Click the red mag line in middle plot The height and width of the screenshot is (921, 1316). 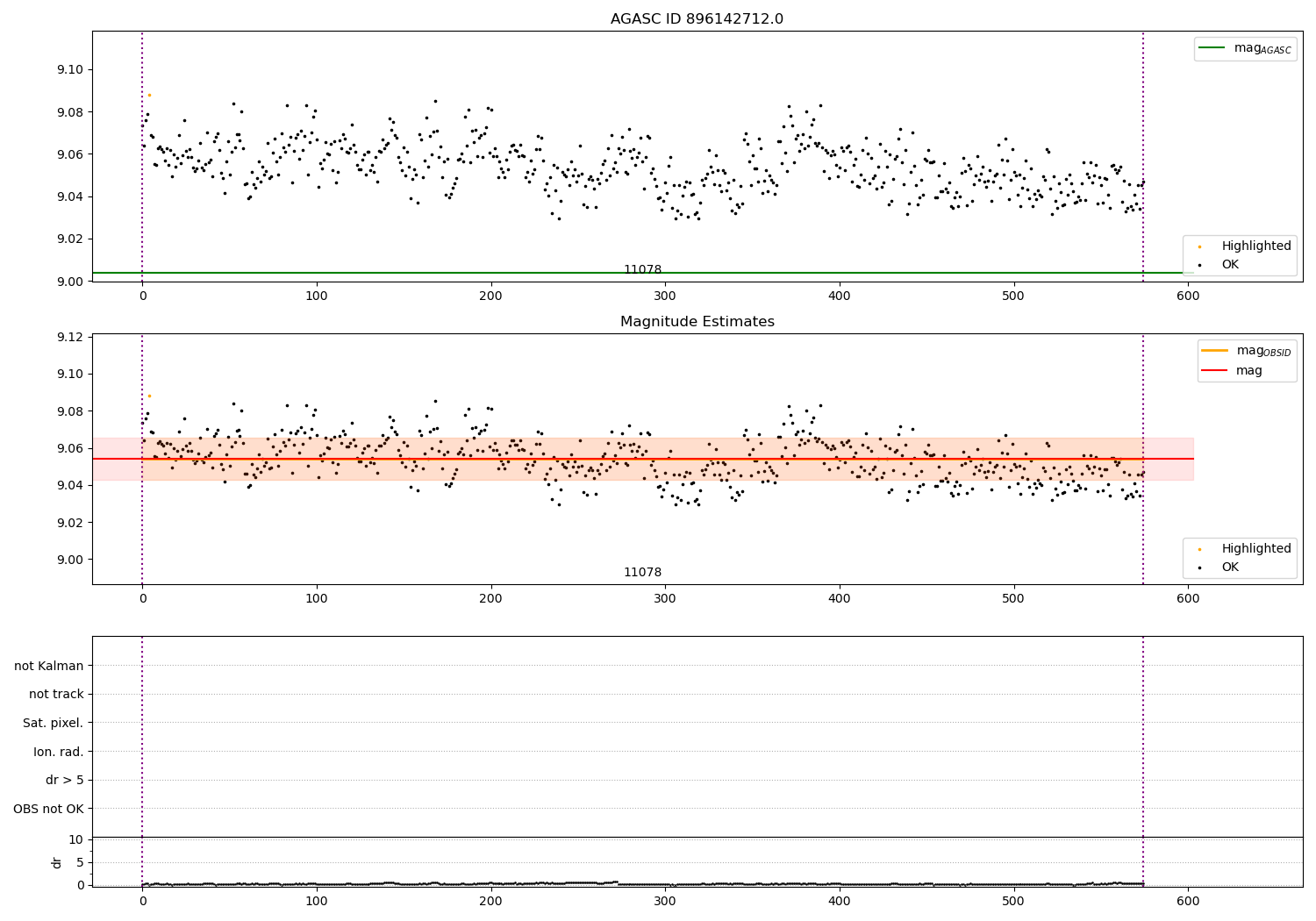(642, 459)
